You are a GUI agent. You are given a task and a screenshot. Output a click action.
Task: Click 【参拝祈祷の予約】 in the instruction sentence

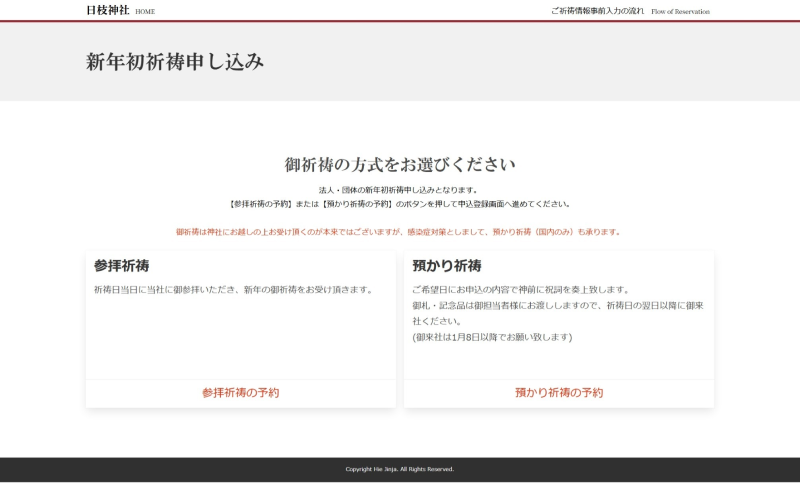[x=263, y=204]
